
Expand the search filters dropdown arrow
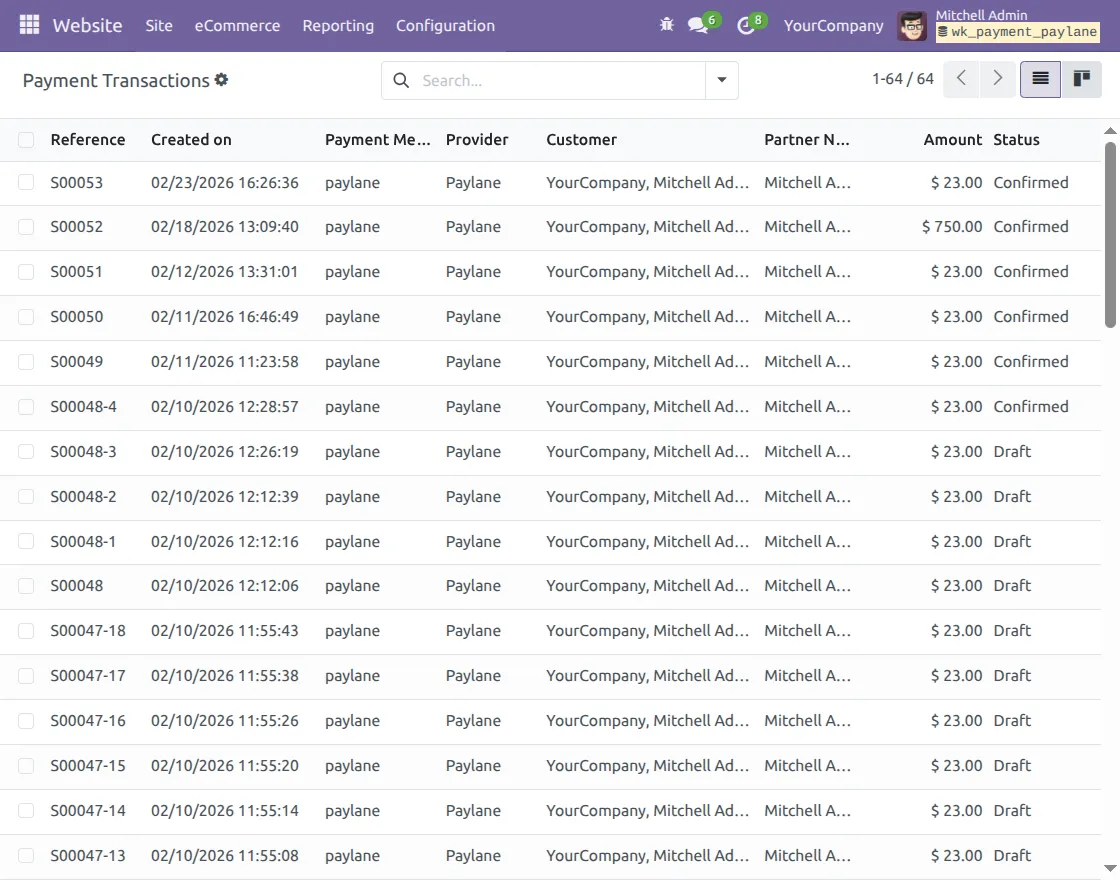point(721,79)
